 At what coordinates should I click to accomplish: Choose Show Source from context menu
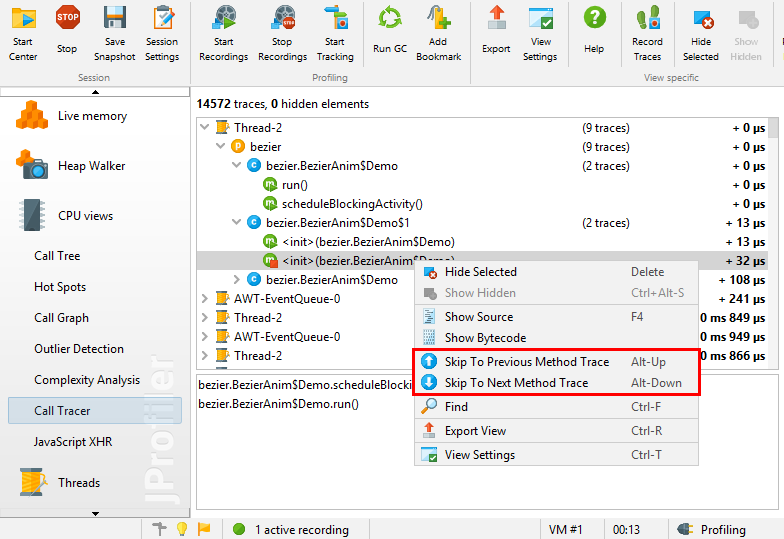tap(556, 316)
